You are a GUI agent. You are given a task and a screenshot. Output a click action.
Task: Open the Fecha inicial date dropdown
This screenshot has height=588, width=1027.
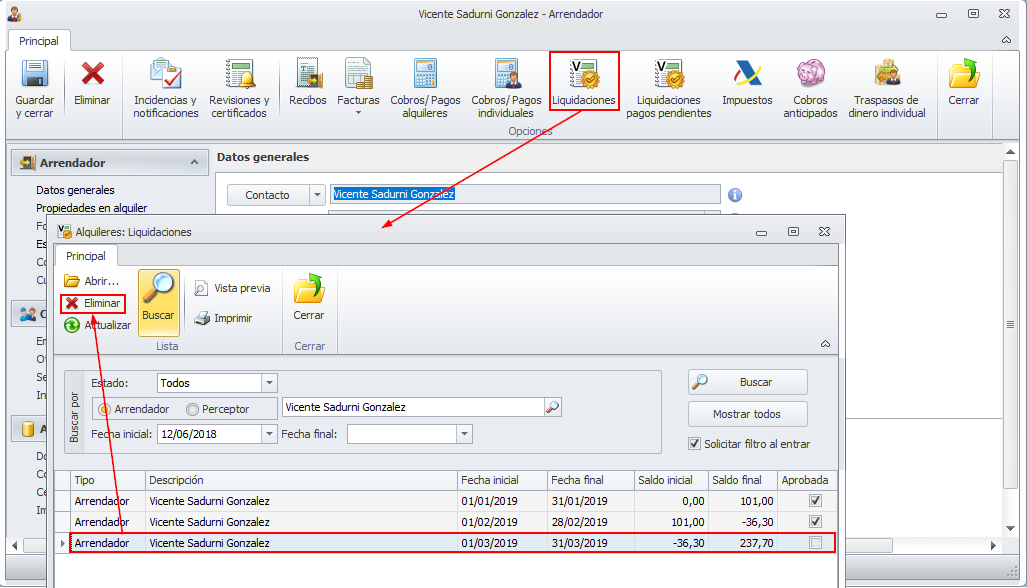coord(268,434)
